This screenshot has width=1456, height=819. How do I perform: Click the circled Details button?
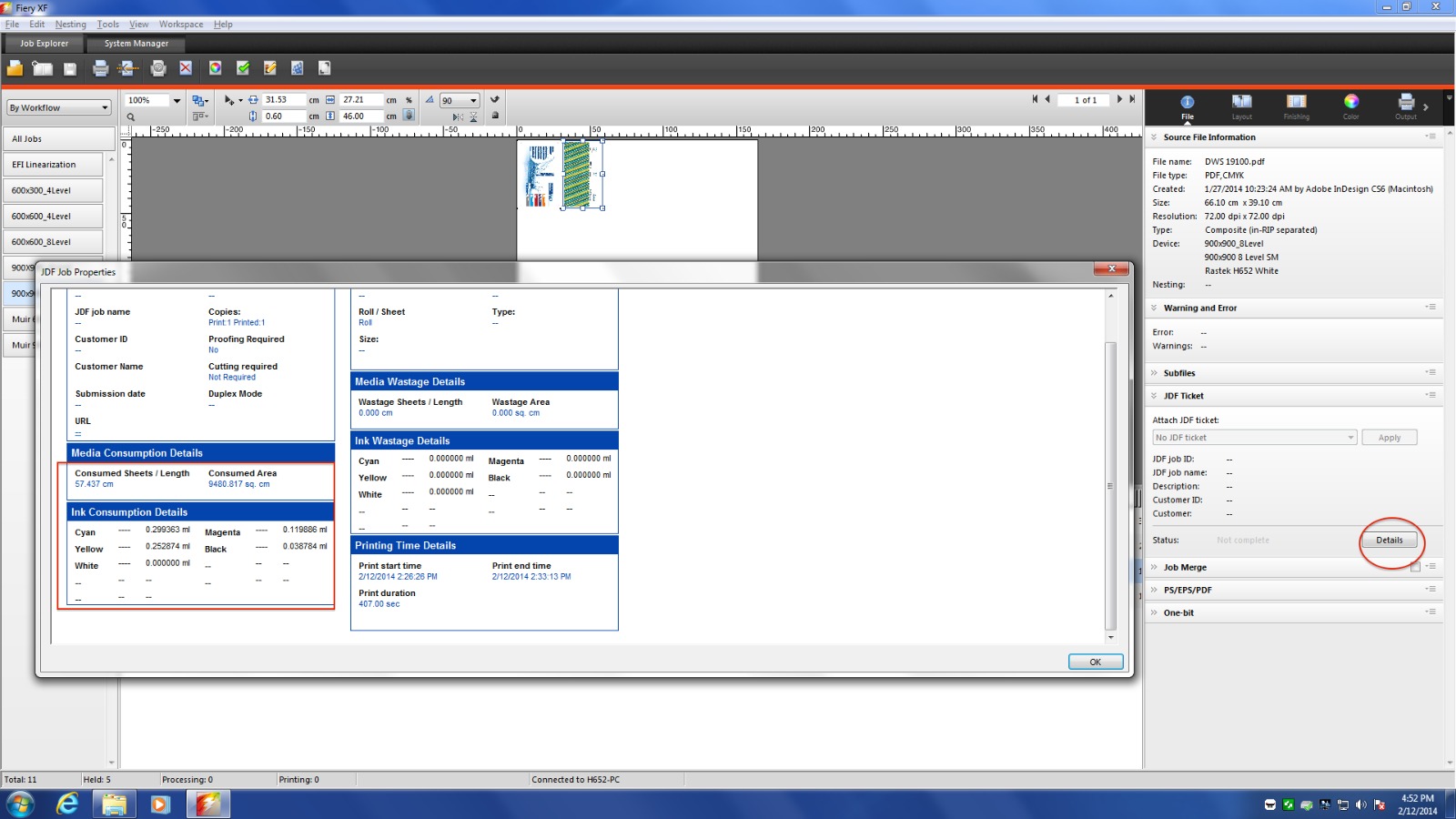(1390, 540)
